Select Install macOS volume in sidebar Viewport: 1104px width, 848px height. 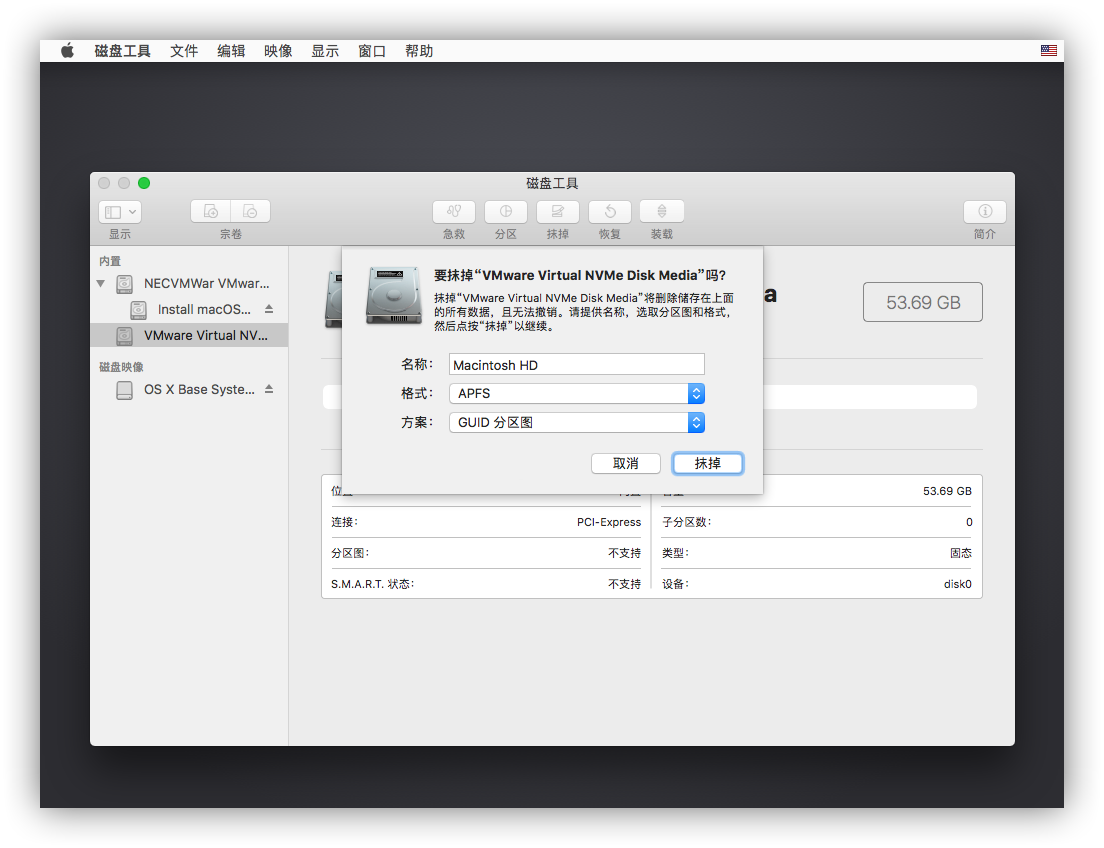[x=189, y=309]
